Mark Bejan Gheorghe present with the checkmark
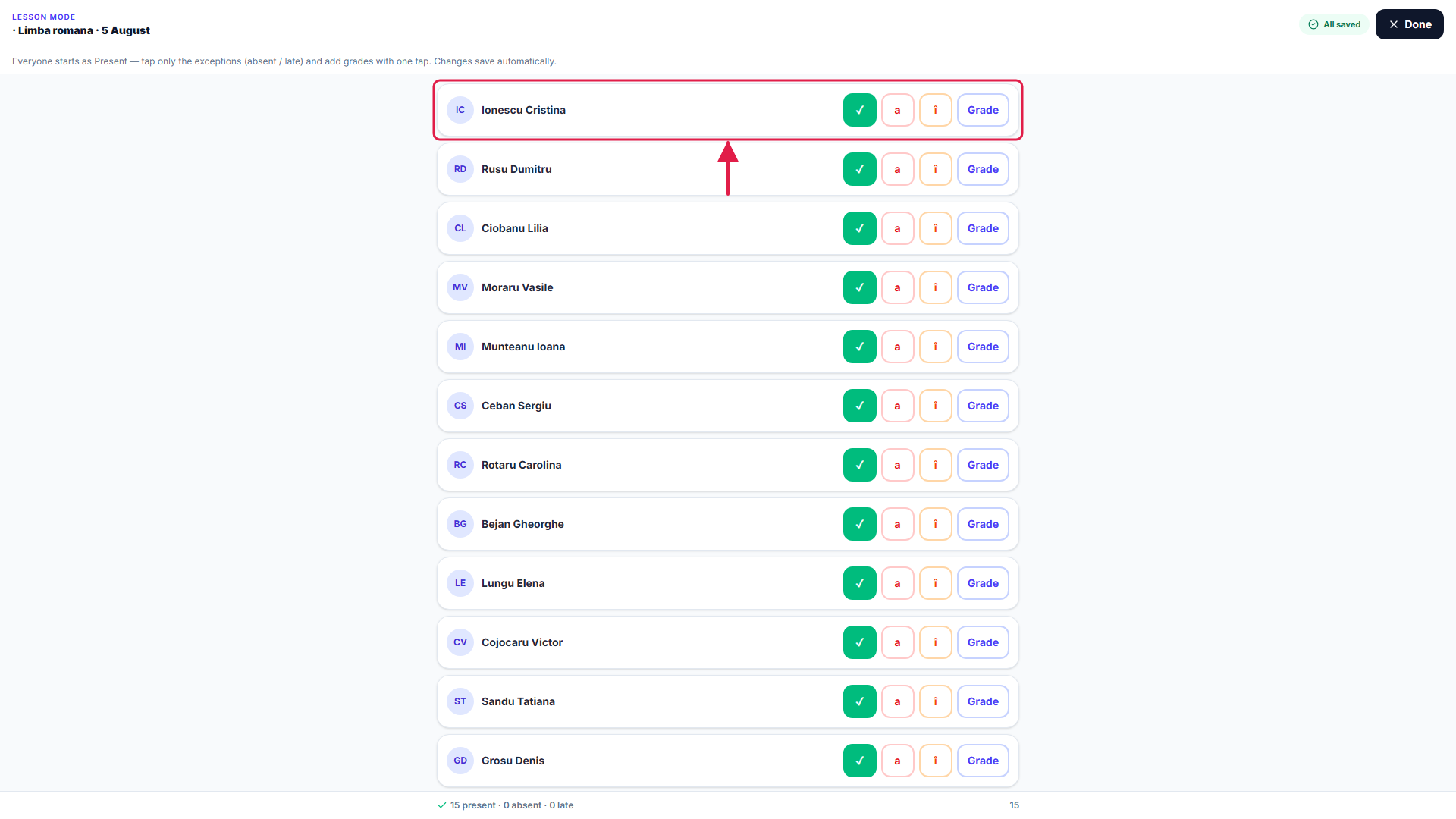Image resolution: width=1456 pixels, height=819 pixels. coord(859,524)
